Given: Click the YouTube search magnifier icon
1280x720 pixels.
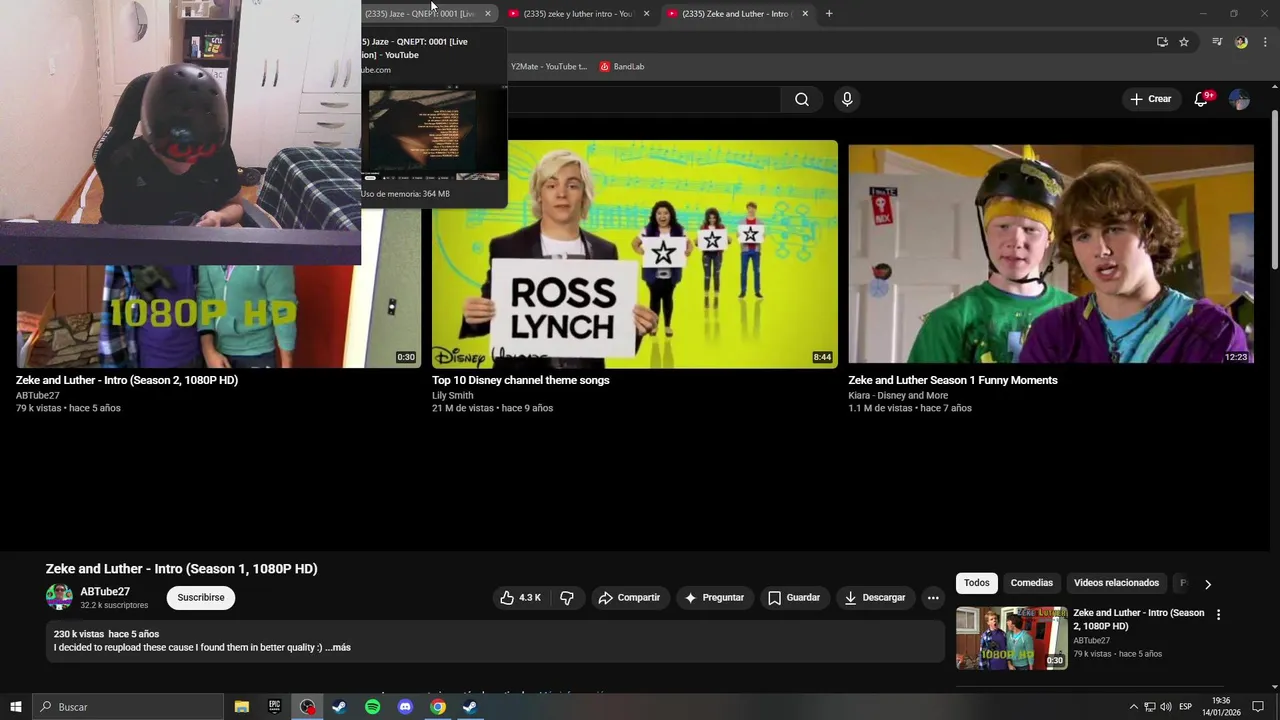Looking at the screenshot, I should click(x=801, y=99).
